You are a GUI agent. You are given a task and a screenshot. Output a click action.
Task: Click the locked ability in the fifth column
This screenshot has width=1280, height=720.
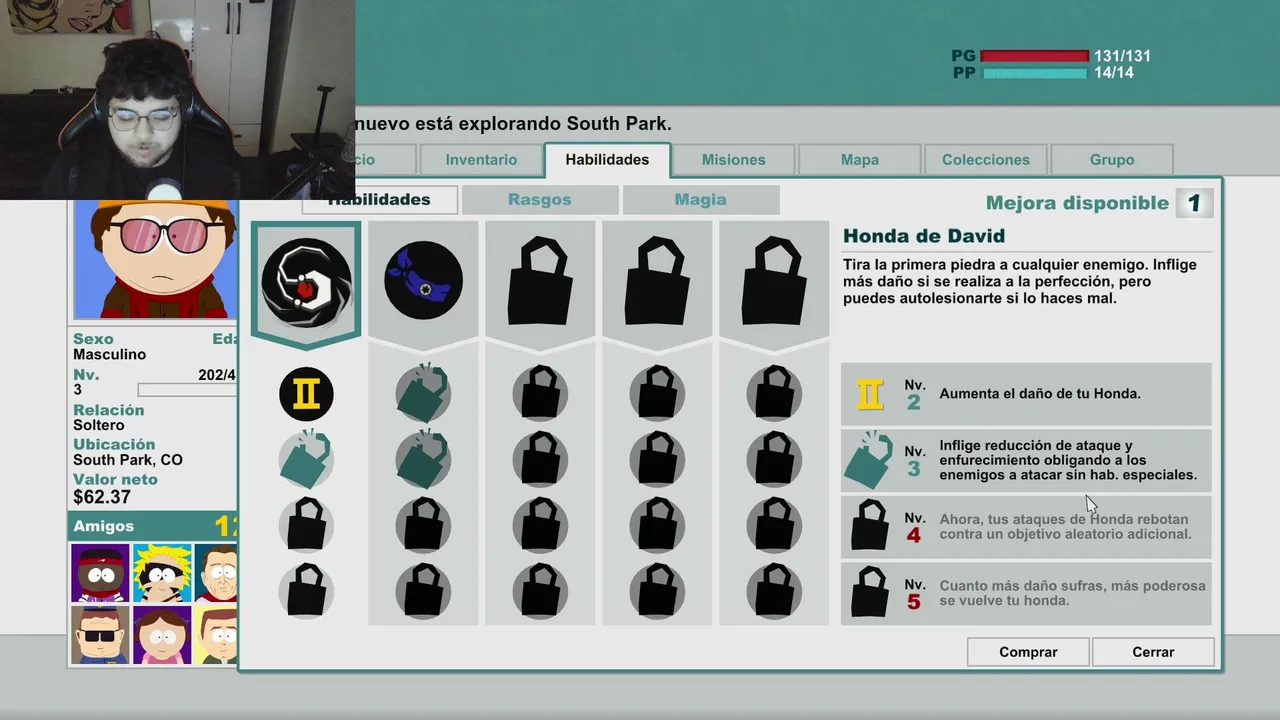pos(774,280)
